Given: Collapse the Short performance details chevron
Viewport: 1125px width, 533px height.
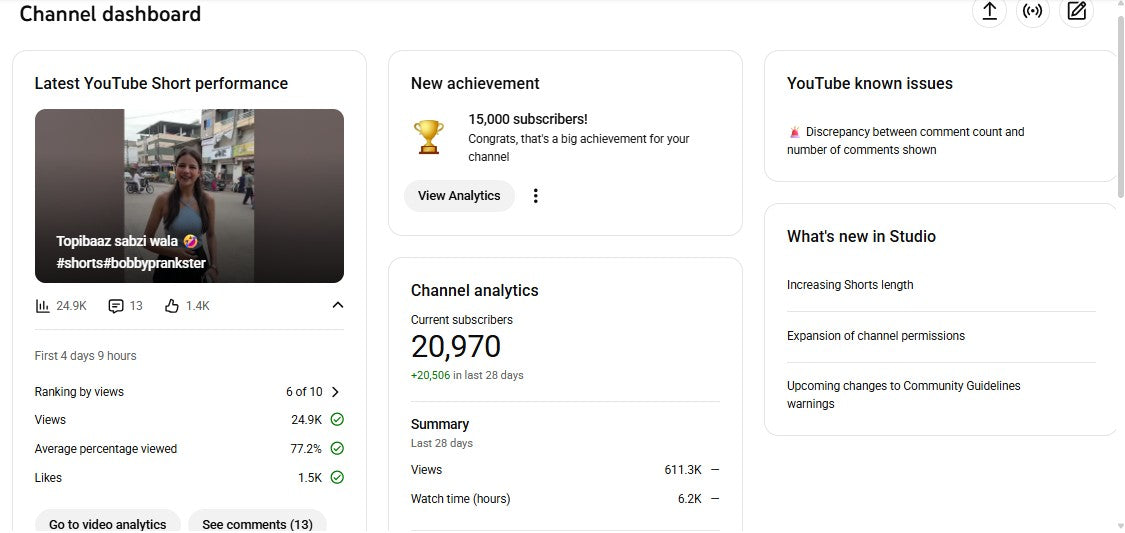Looking at the screenshot, I should [337, 305].
